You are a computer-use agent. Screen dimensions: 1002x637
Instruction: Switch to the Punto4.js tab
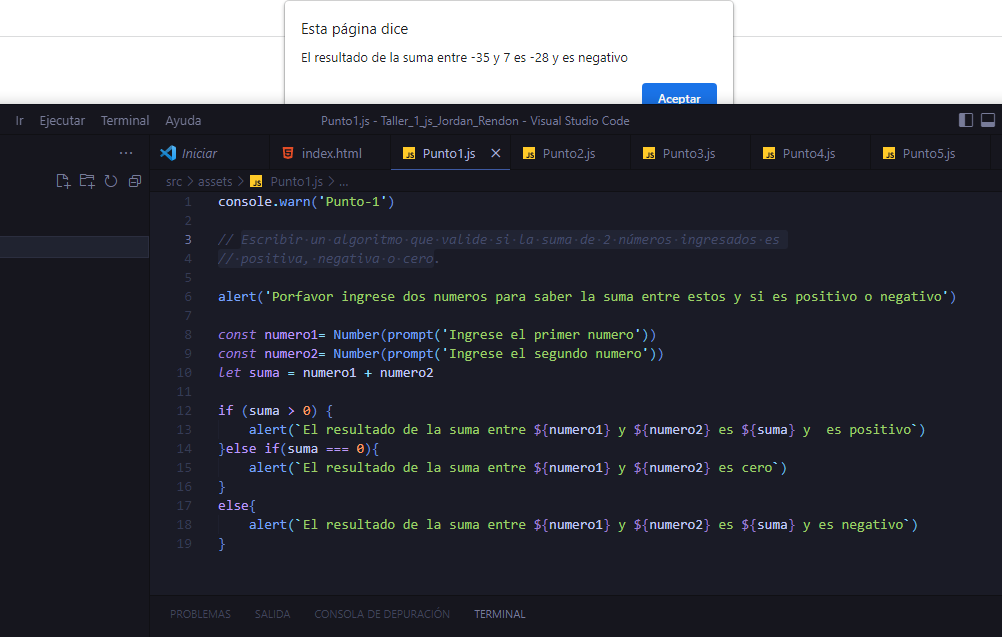click(810, 153)
